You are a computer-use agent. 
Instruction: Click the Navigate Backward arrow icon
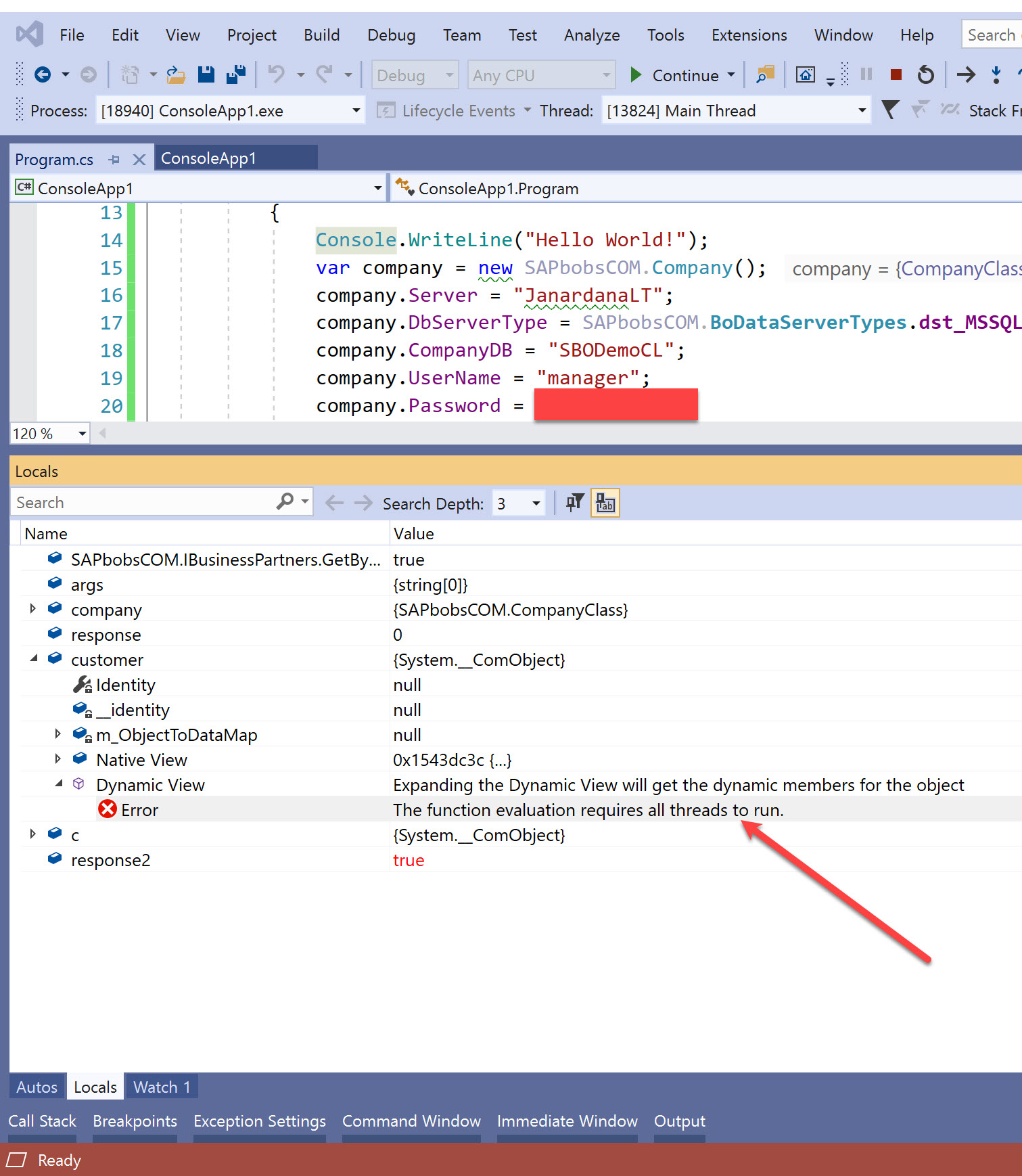pyautogui.click(x=43, y=74)
